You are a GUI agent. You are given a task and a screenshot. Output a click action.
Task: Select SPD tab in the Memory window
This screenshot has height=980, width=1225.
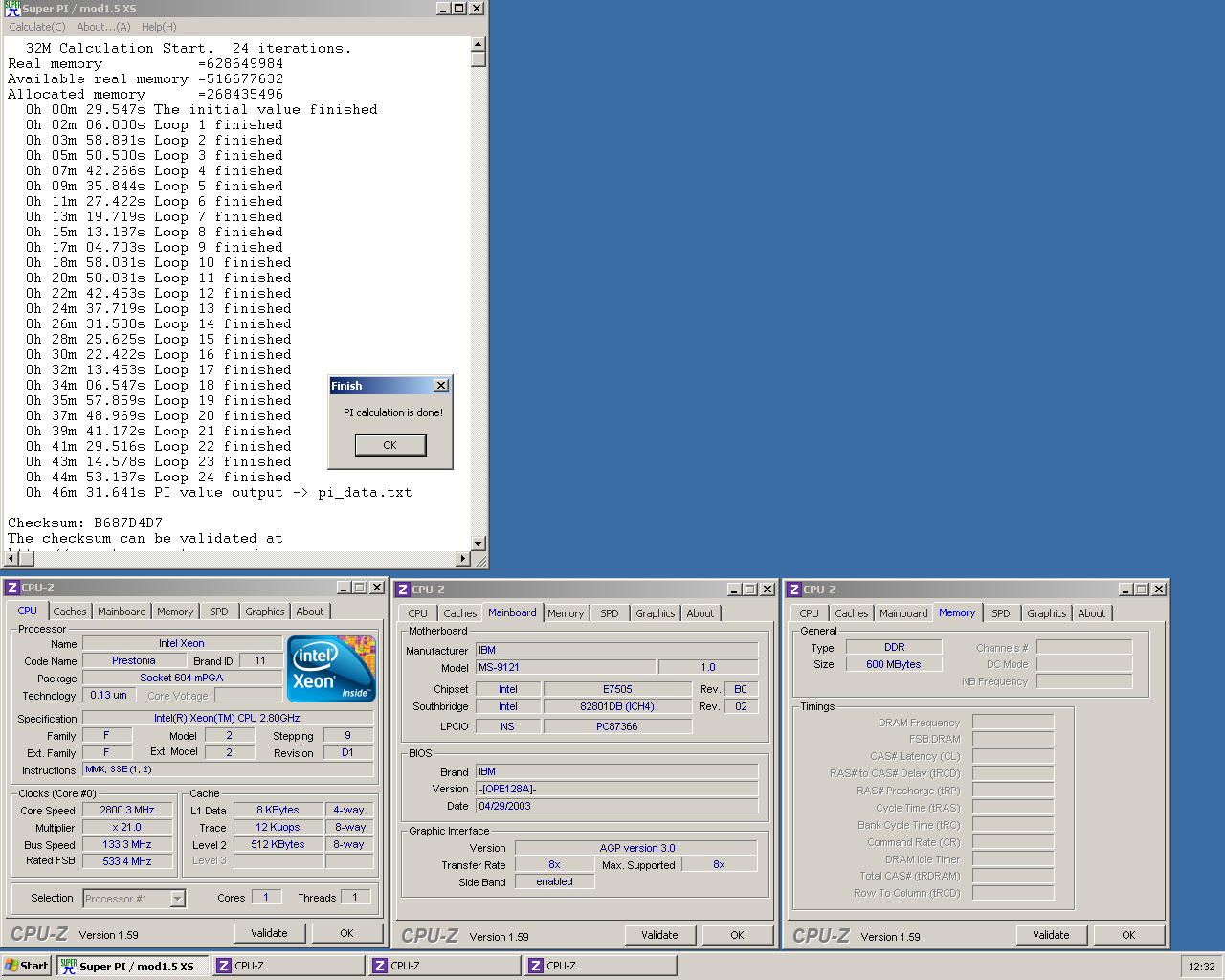point(1001,613)
